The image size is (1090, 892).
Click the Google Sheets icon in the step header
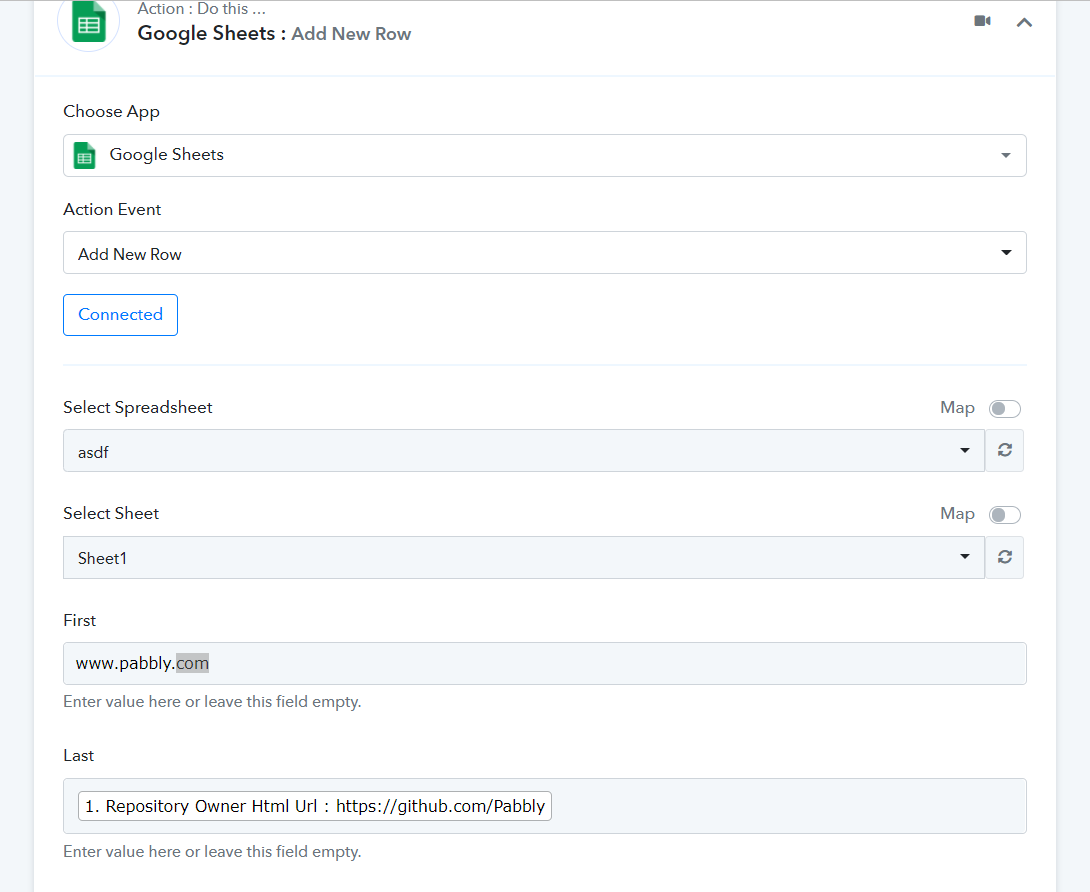coord(88,22)
